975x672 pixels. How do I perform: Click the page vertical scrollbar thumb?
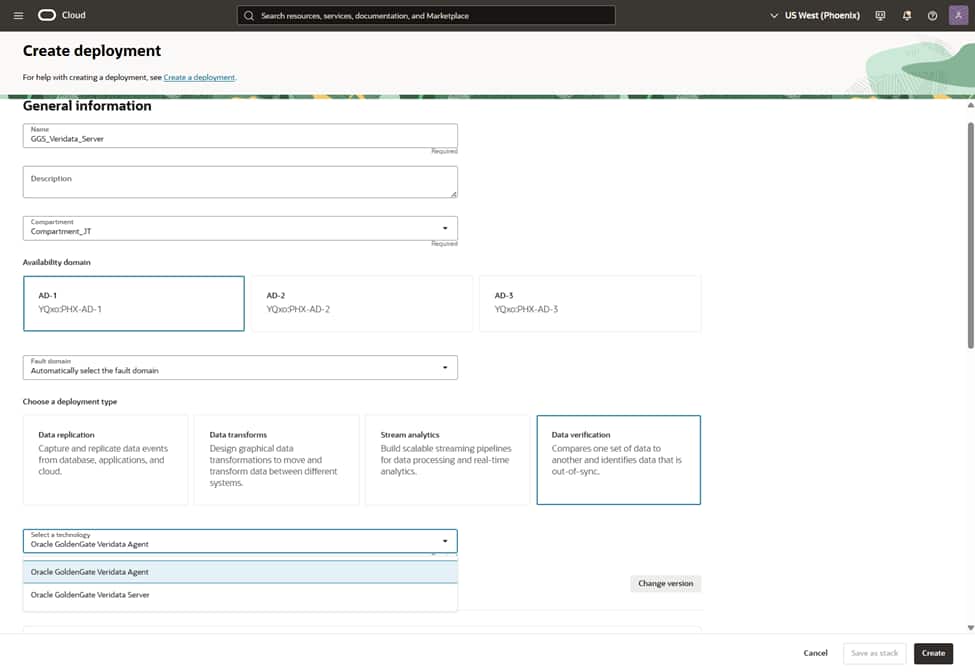(971, 235)
